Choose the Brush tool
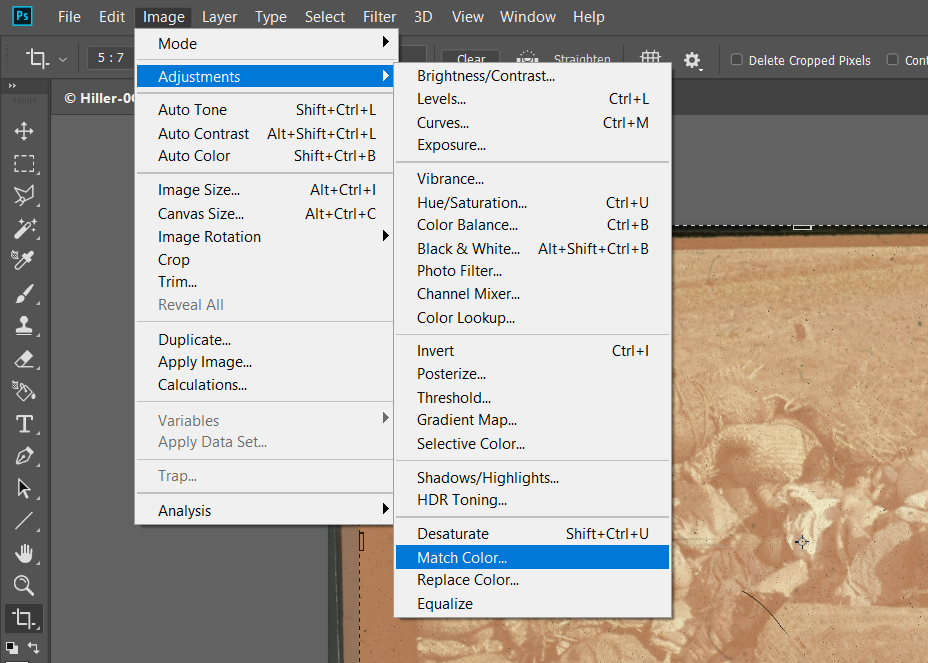Screen dimensions: 928x663 (x=24, y=293)
